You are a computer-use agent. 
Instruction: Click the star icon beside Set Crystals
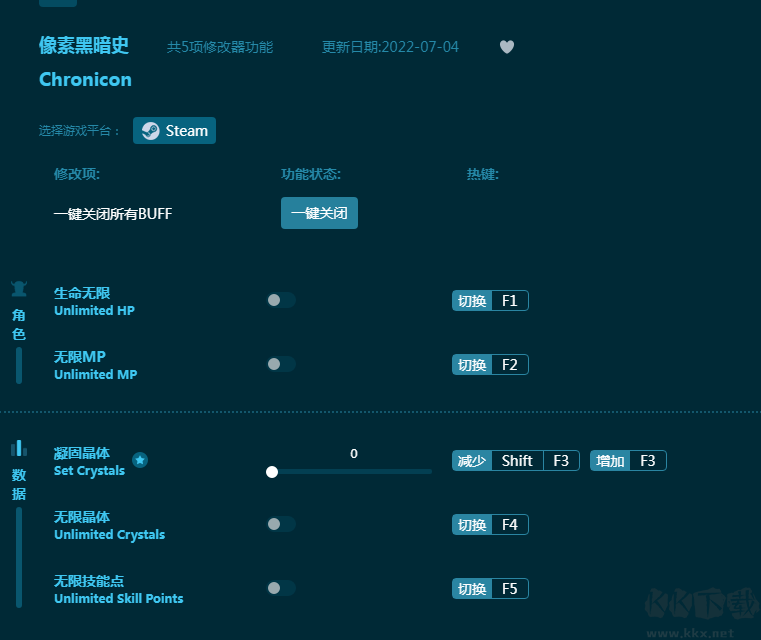pyautogui.click(x=140, y=460)
